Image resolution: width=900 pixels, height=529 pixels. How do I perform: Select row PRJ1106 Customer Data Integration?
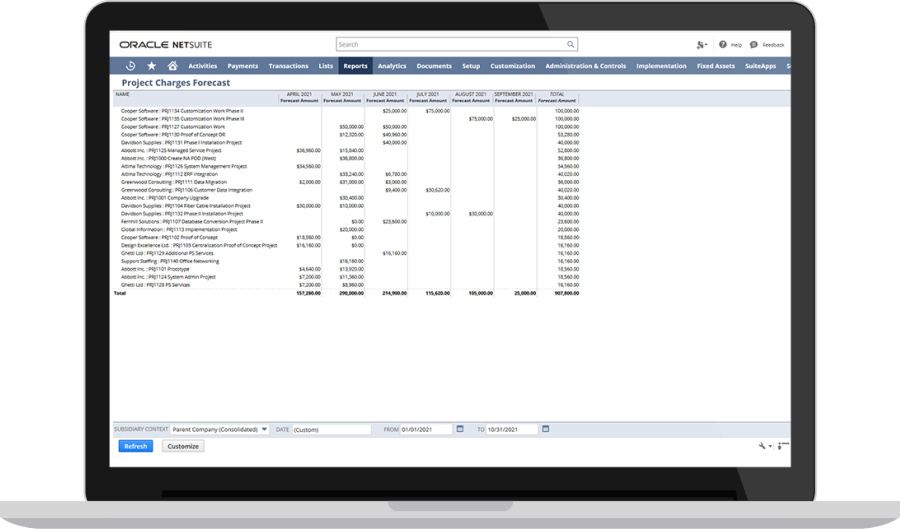click(347, 190)
